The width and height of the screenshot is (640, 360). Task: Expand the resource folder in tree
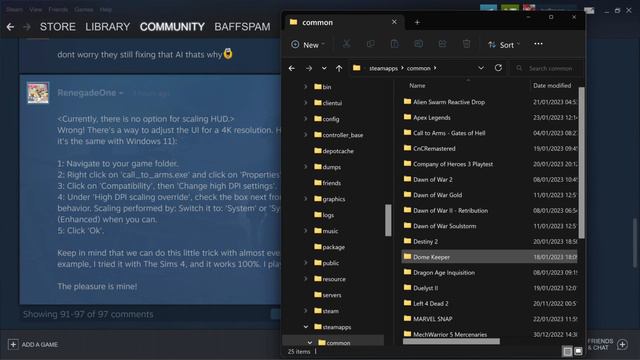(305, 279)
